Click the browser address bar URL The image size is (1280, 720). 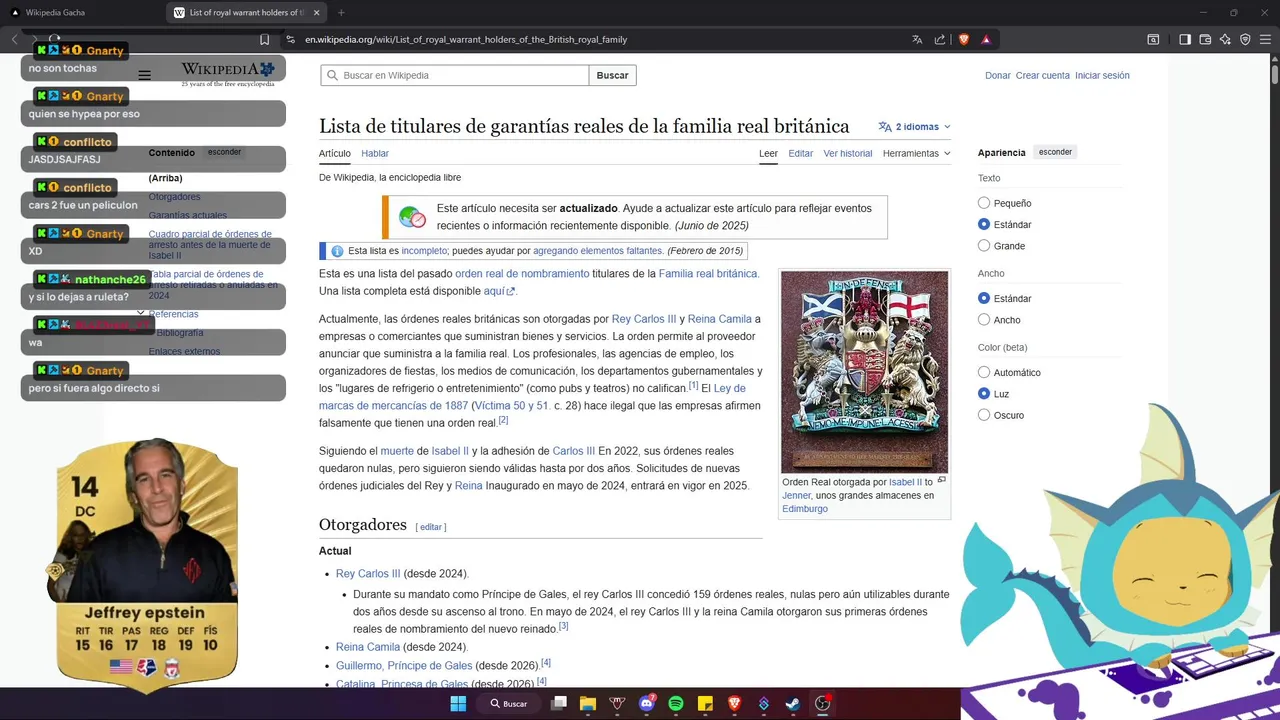click(466, 40)
